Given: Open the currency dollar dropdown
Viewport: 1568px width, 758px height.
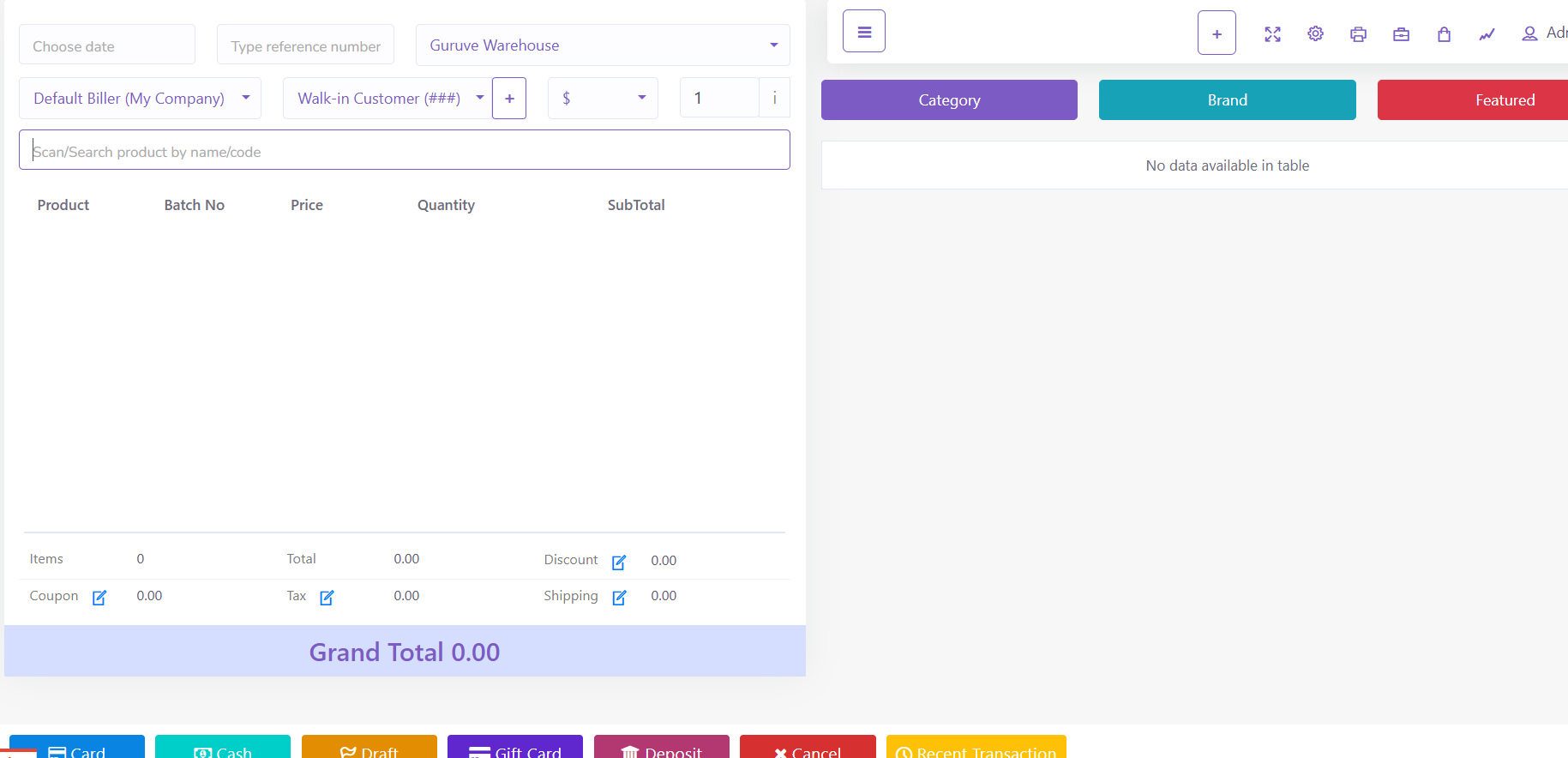Looking at the screenshot, I should point(603,99).
